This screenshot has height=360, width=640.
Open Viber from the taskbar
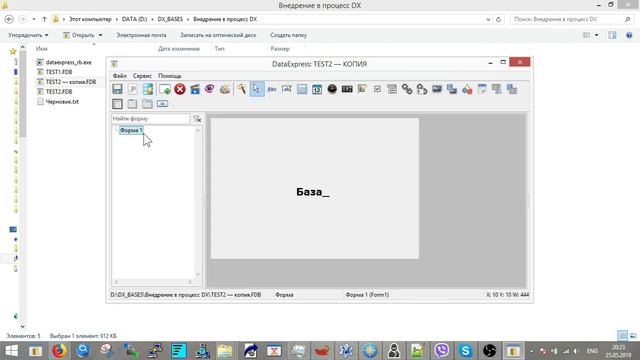point(442,351)
